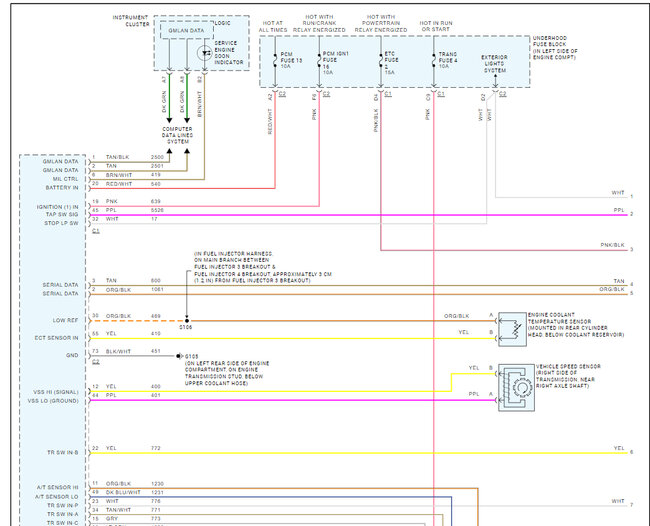This screenshot has width=650, height=526.
Task: Click the TAN/WHT 771 wire label
Action: [x=118, y=510]
